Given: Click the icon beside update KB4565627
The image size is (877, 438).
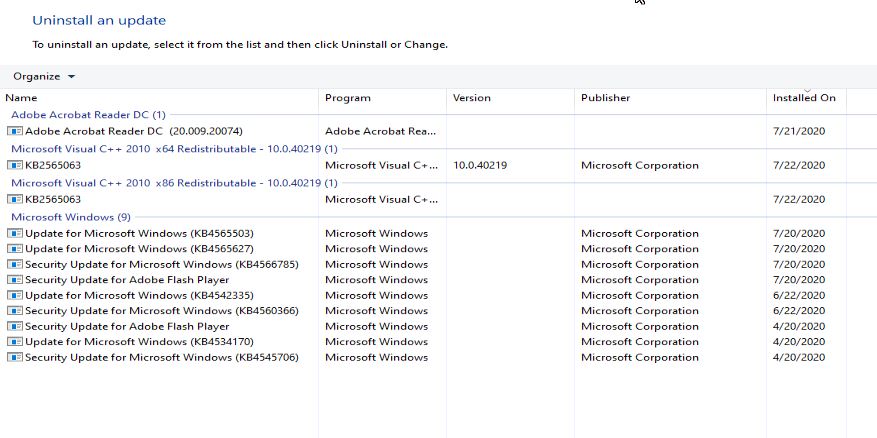Looking at the screenshot, I should point(15,249).
